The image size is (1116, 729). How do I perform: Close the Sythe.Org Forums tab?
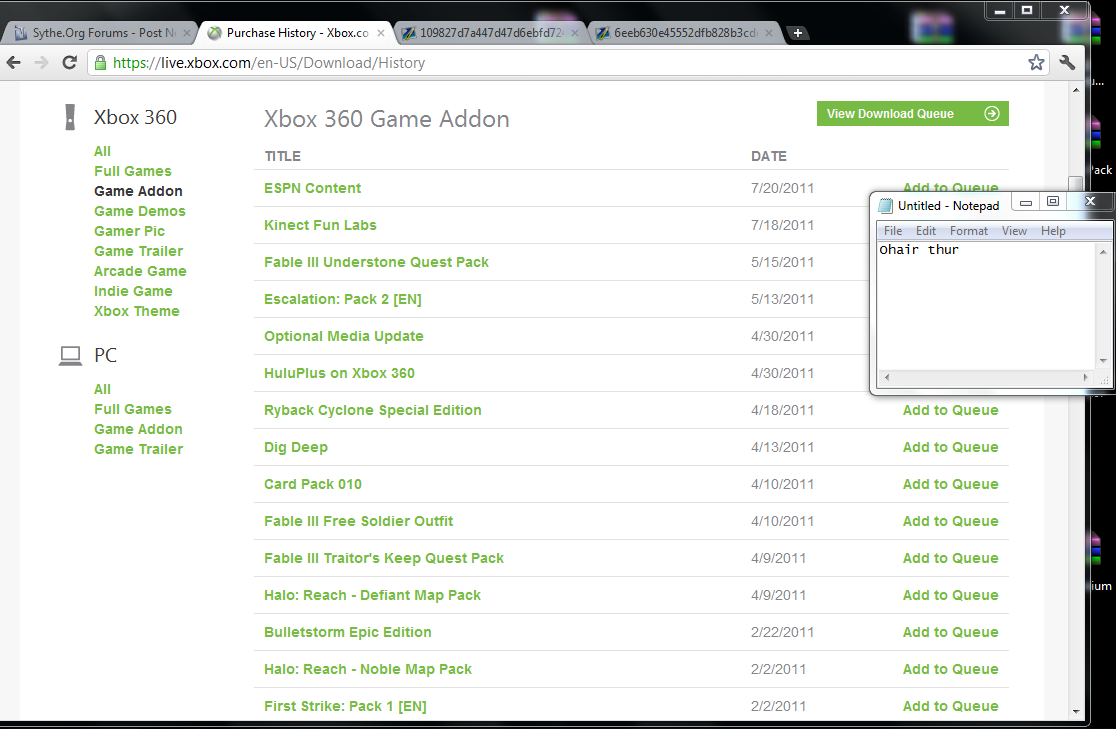186,33
